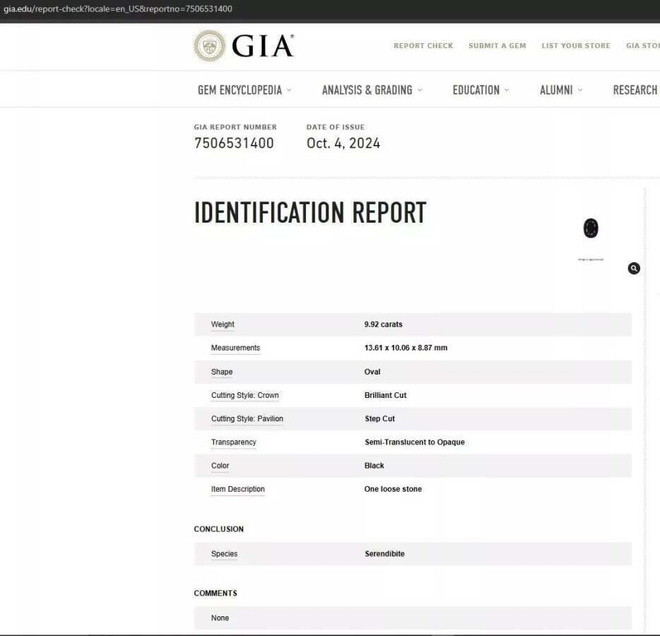This screenshot has width=660, height=636.
Task: Open the List Your Store link
Action: tap(575, 45)
